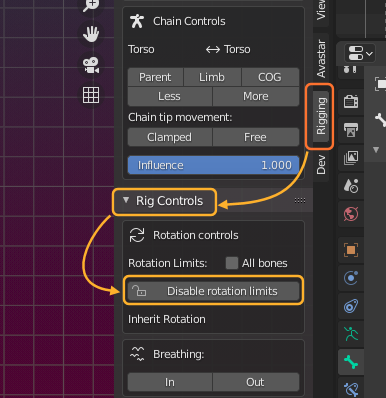Switch to the Avastar sidebar tab

tap(321, 58)
